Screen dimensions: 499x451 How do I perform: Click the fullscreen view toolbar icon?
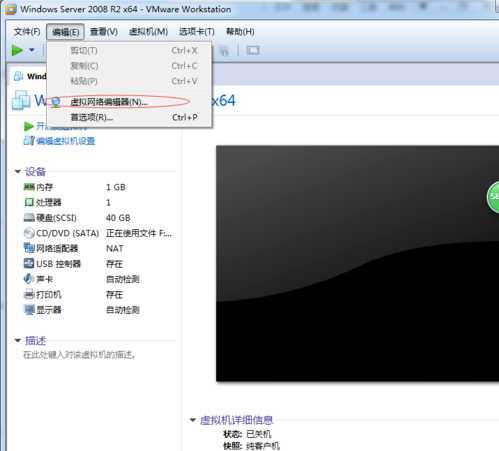click(x=253, y=51)
